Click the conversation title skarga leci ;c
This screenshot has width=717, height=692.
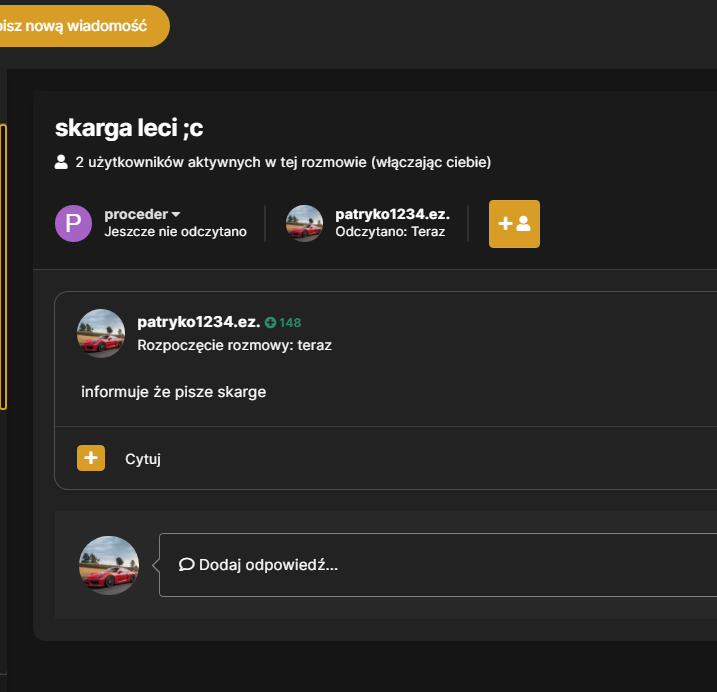tap(129, 128)
